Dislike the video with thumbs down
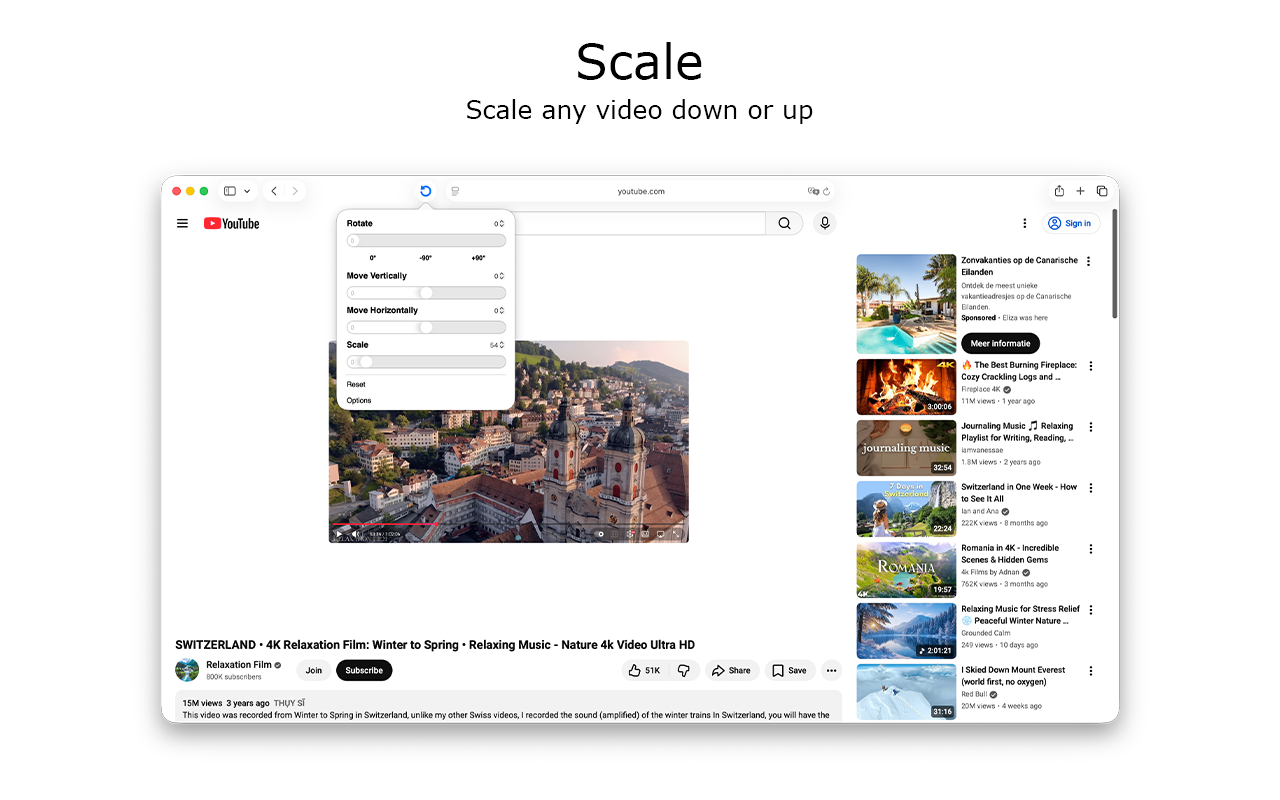The width and height of the screenshot is (1280, 800). tap(684, 670)
